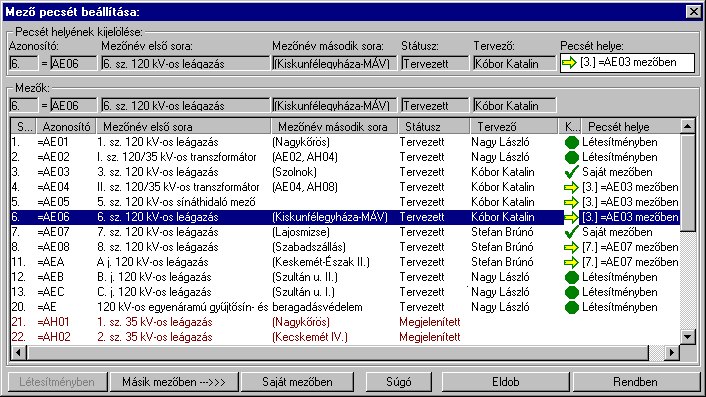Click the vertical scrollbar thumb
This screenshot has height=397, width=706.
(x=688, y=183)
